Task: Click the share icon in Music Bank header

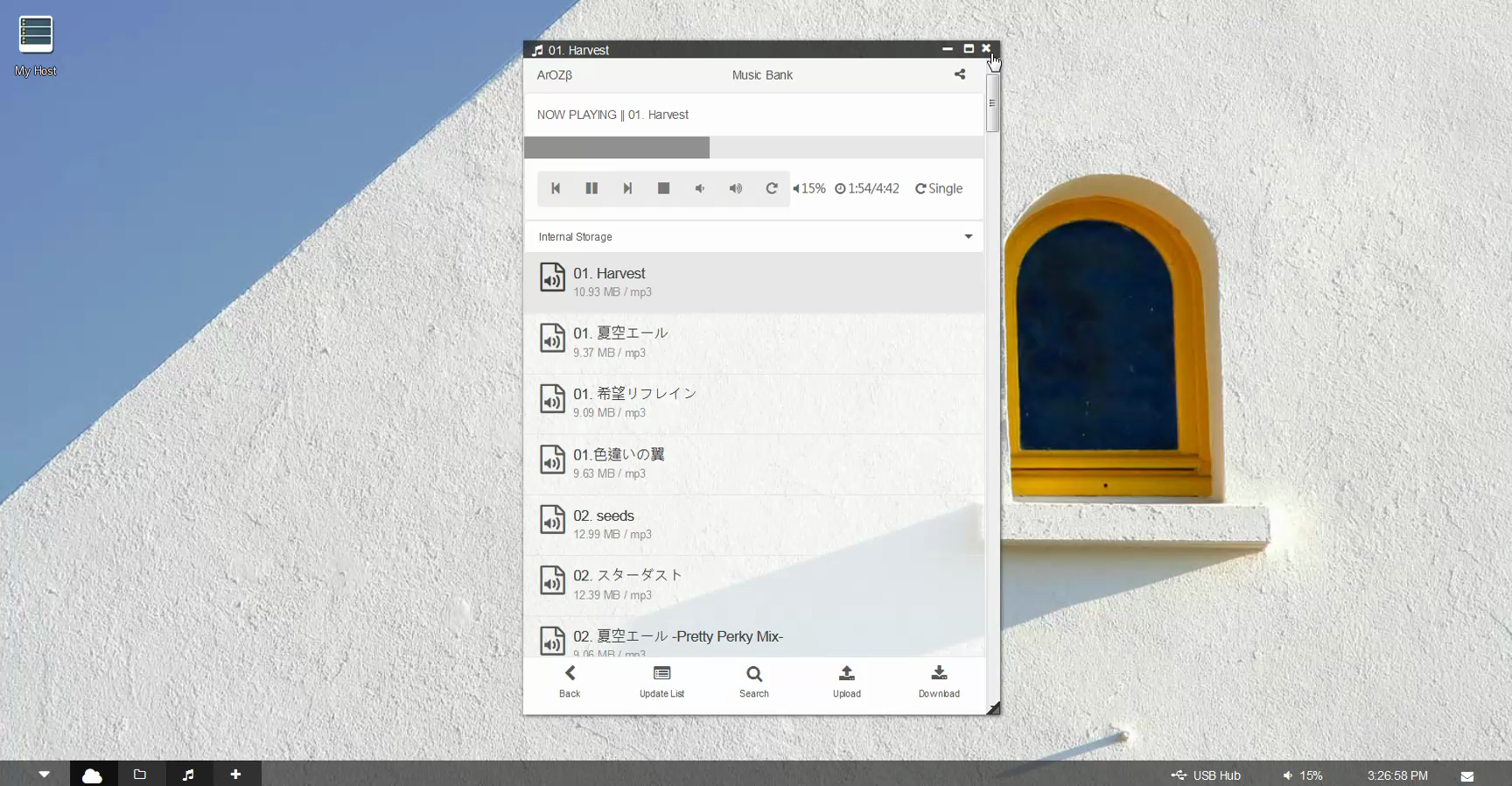Action: [960, 74]
